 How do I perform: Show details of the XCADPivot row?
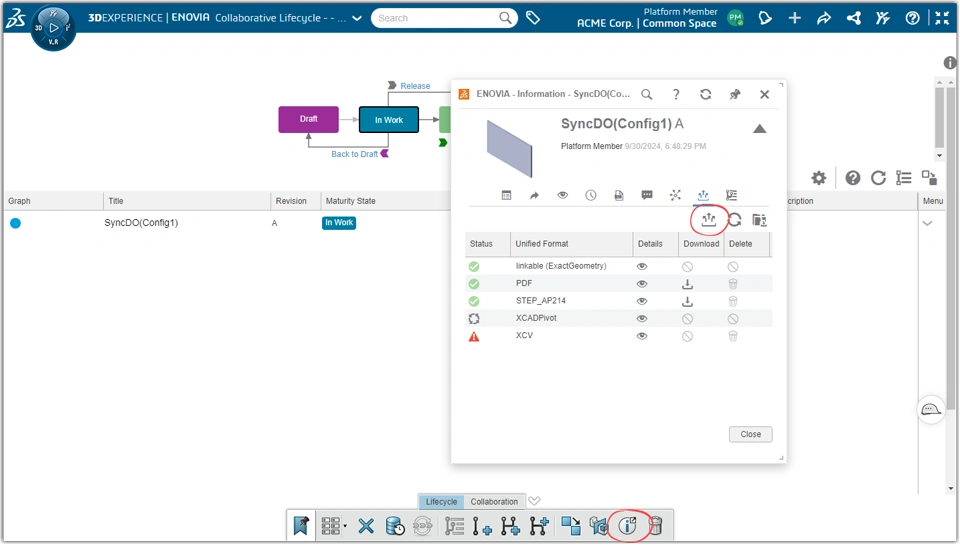(642, 319)
